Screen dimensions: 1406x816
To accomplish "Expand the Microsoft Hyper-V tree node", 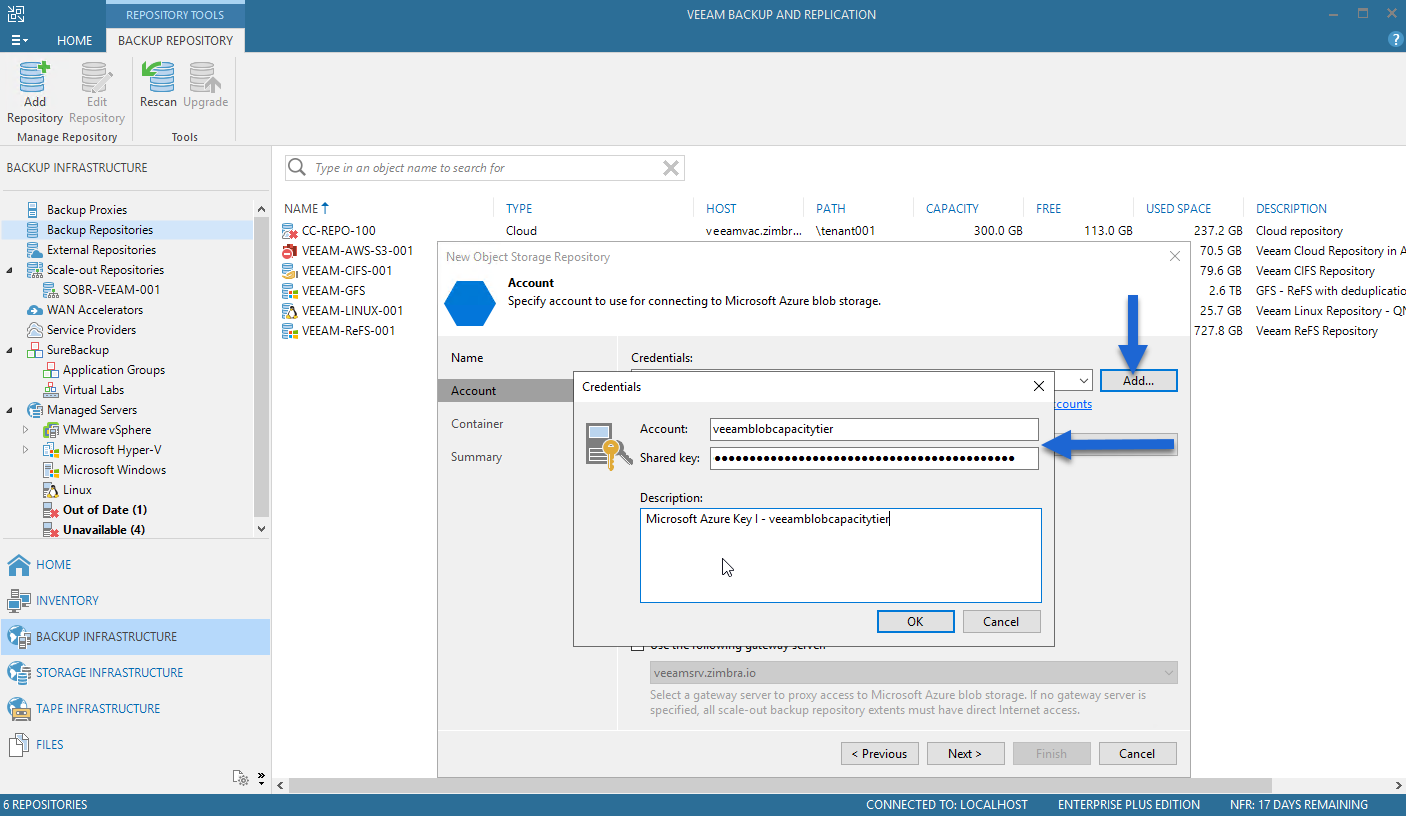I will [26, 450].
